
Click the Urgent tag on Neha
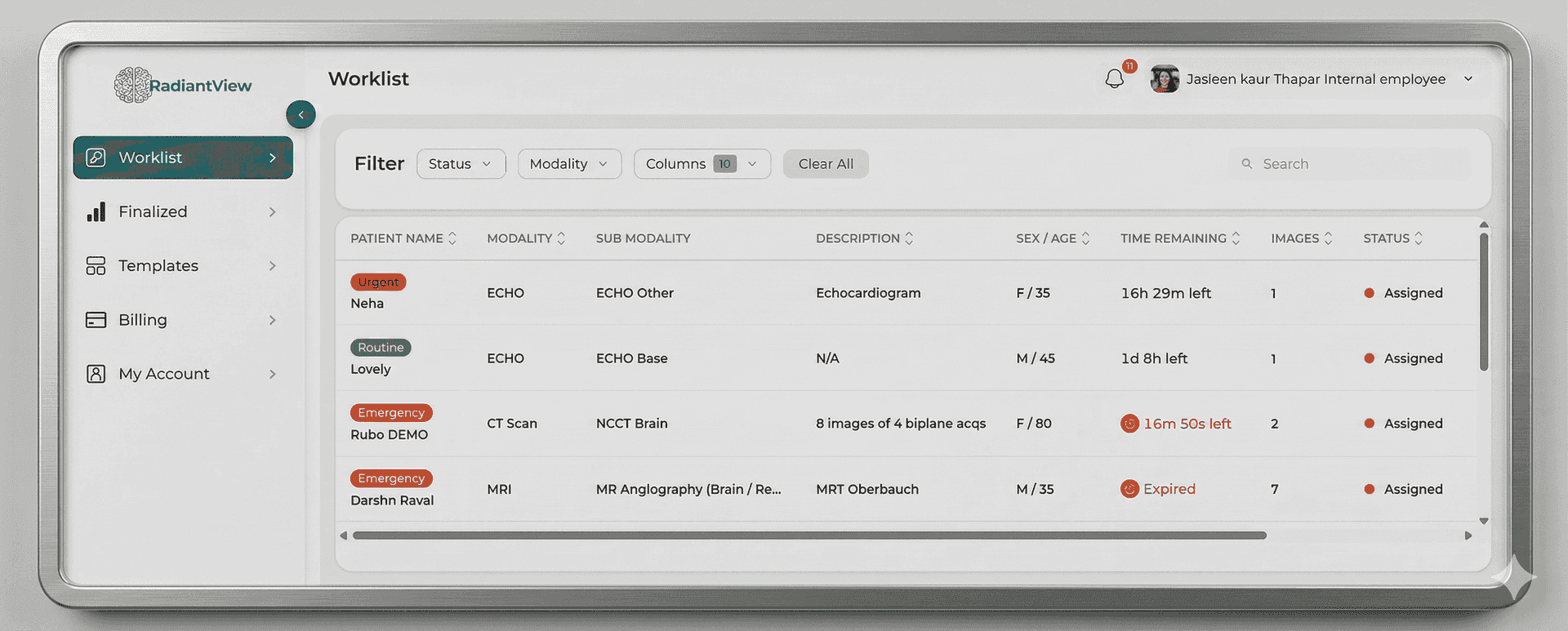click(378, 282)
